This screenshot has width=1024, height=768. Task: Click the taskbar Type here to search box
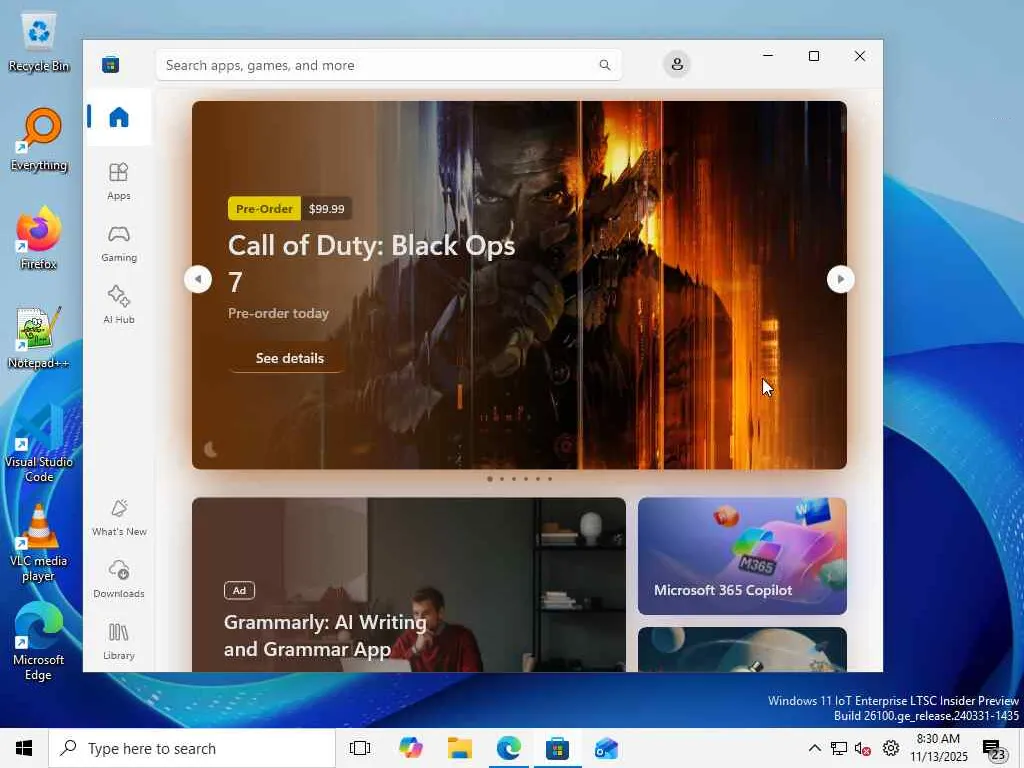(192, 748)
